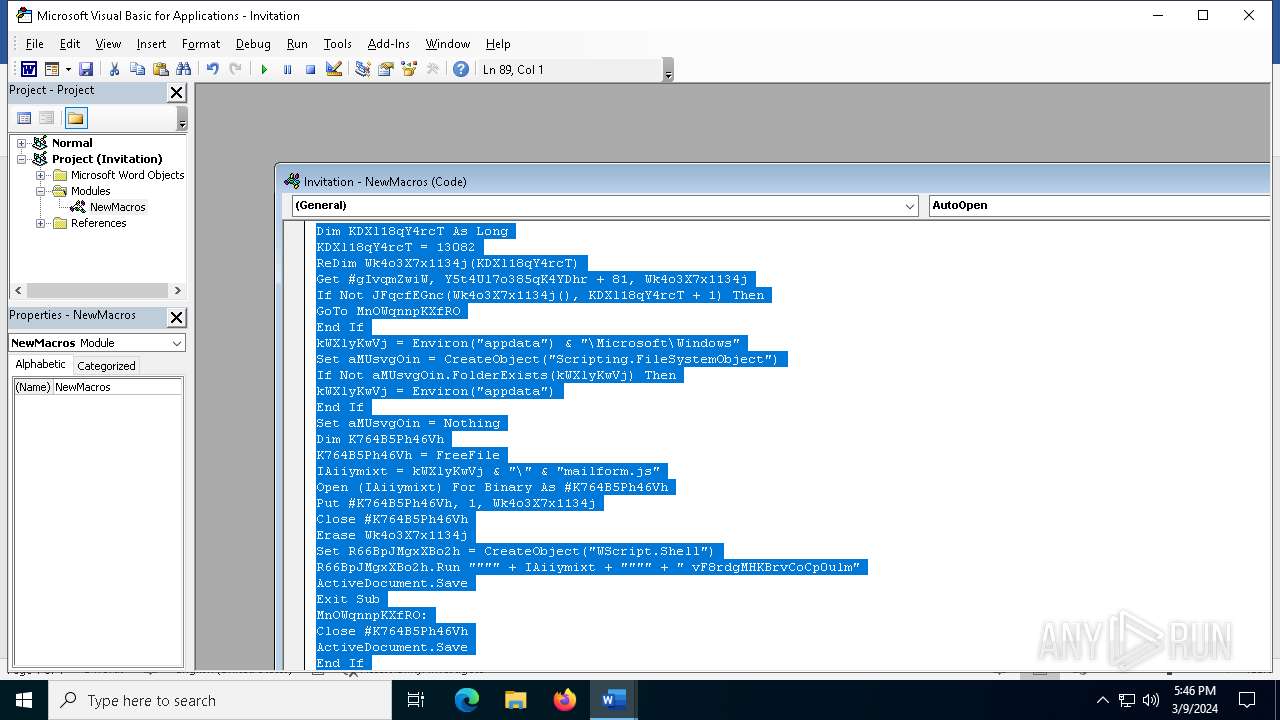
Task: Open Find with binoculars icon
Action: [183, 69]
